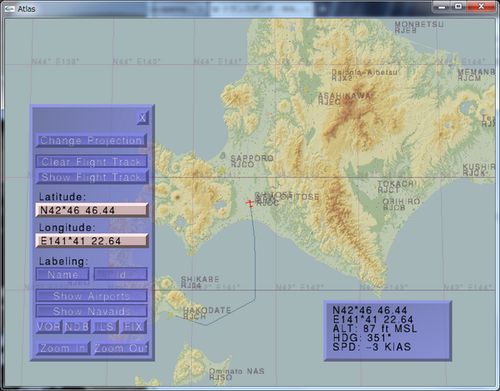Screen dimensions: 500x391
Task: Select the Latitude input field
Action: [92, 210]
